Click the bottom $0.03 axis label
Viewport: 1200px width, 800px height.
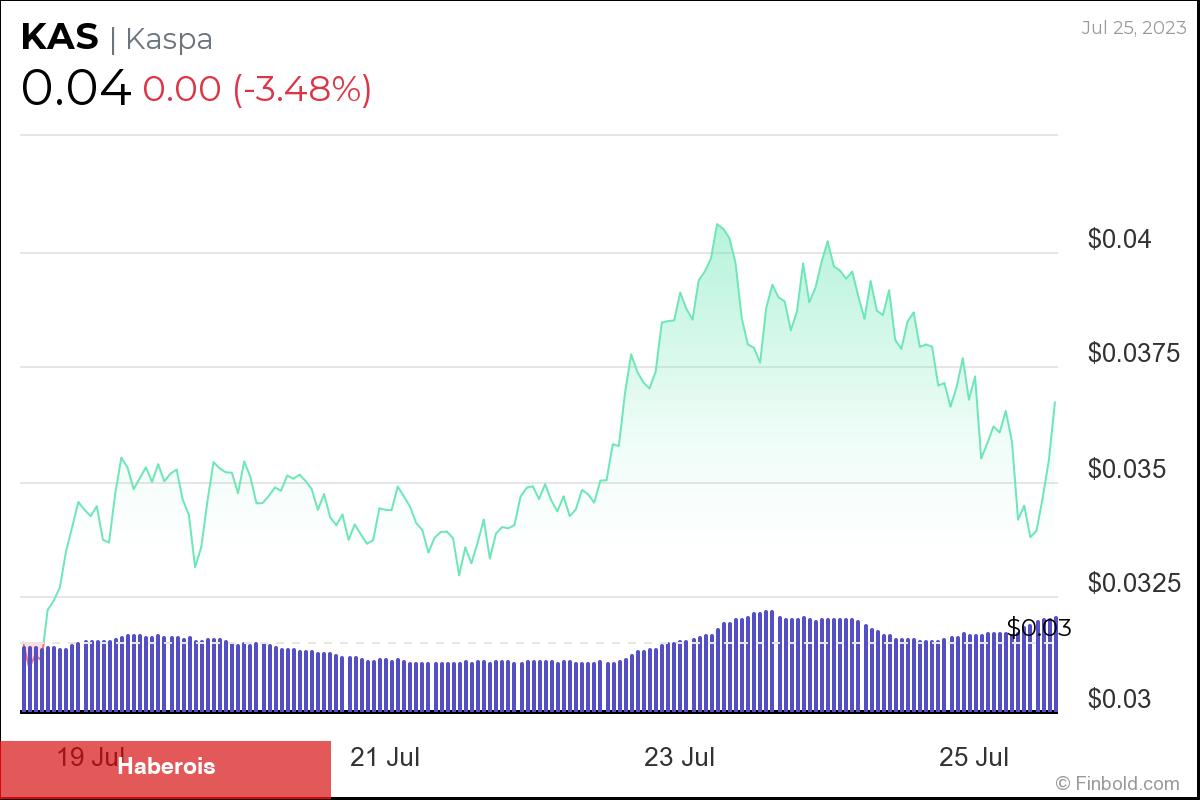[x=1120, y=699]
